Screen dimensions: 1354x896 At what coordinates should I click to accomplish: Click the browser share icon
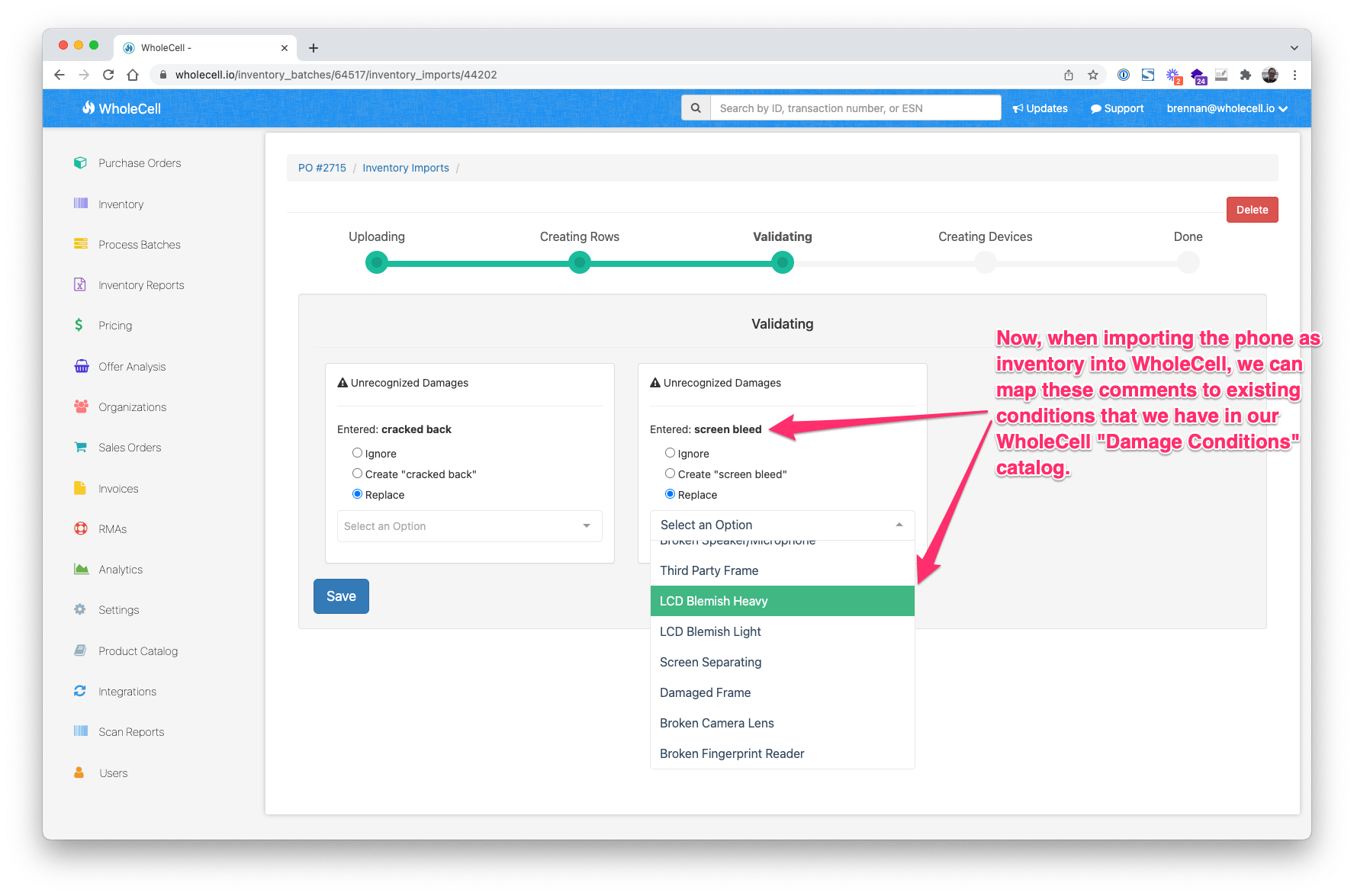tap(1069, 75)
